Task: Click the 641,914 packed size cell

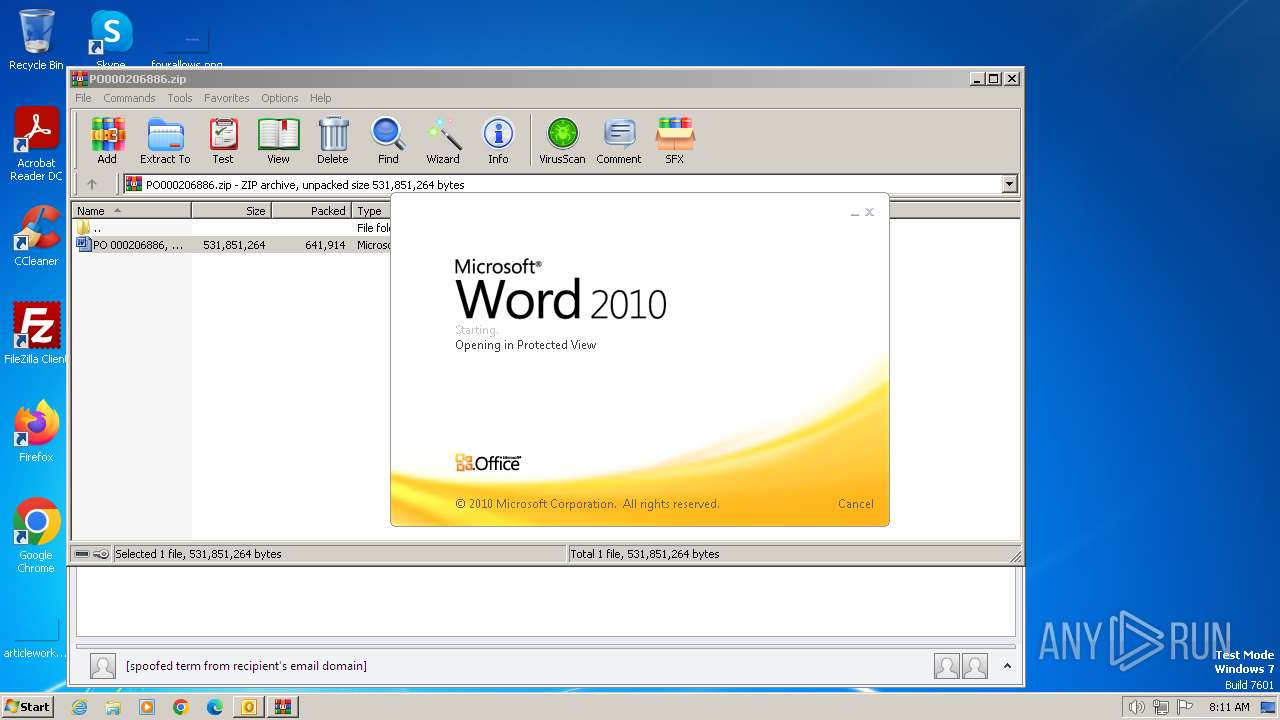Action: [x=325, y=245]
